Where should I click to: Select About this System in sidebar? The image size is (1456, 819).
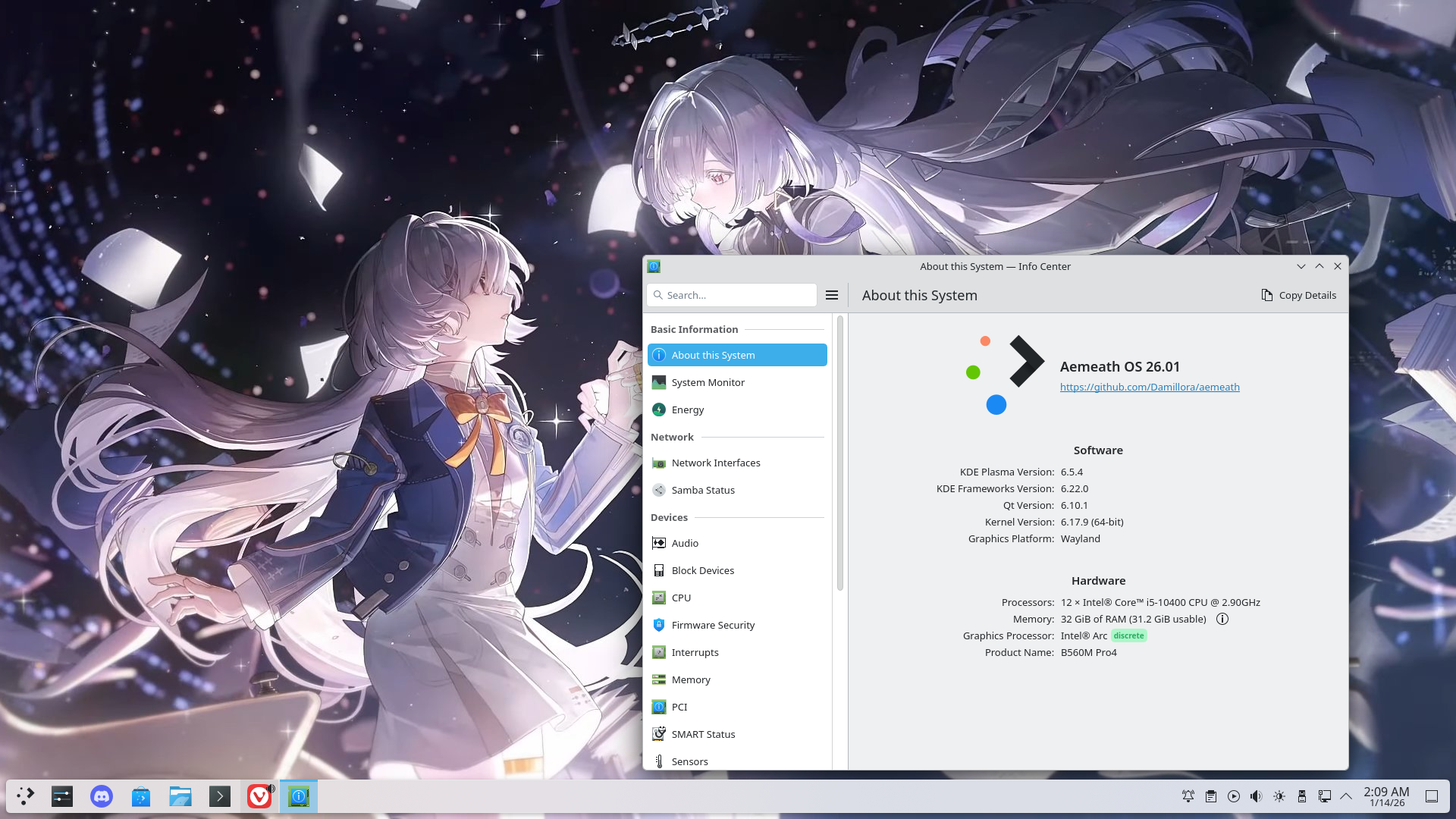[737, 355]
